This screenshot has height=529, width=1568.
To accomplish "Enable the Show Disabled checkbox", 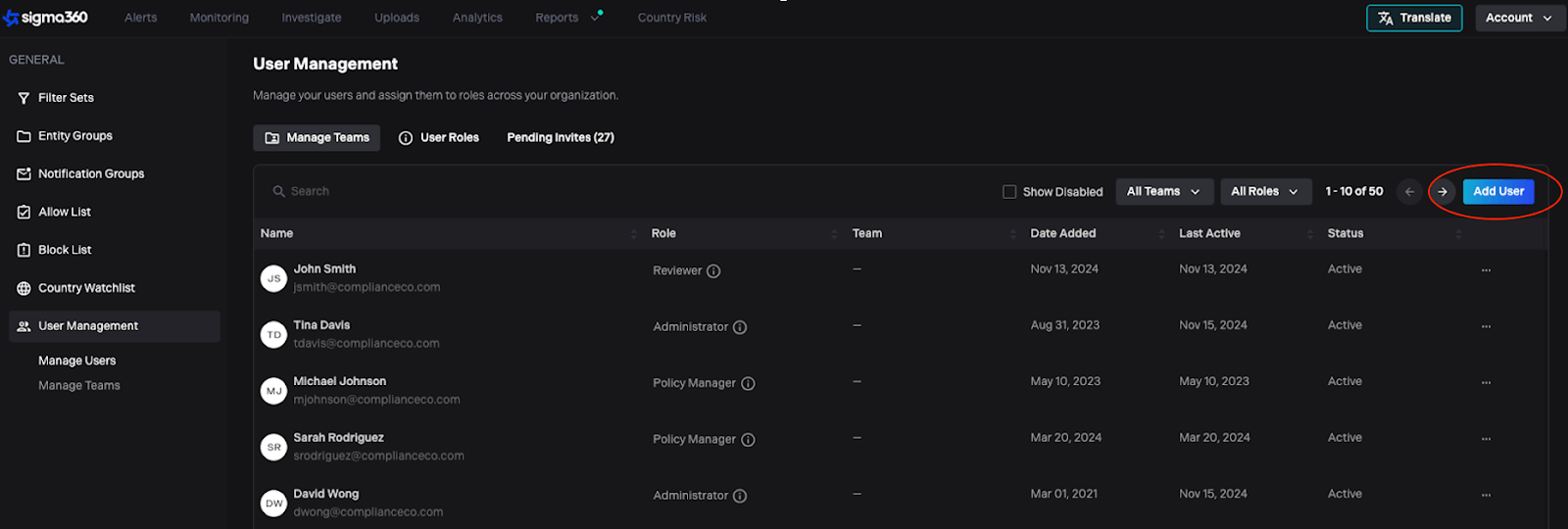I will pyautogui.click(x=1009, y=192).
